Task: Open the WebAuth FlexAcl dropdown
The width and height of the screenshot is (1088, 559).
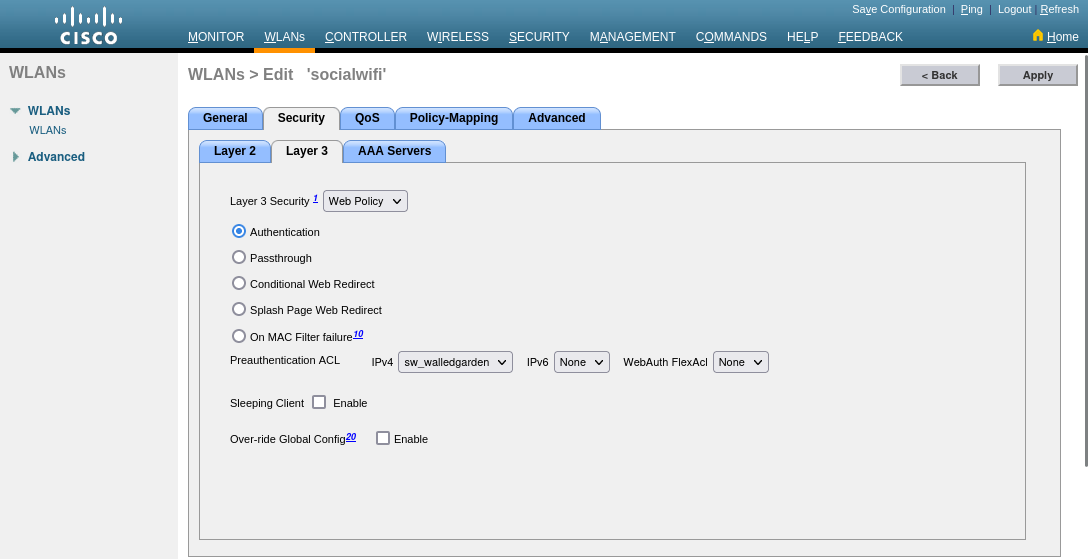Action: click(x=740, y=362)
